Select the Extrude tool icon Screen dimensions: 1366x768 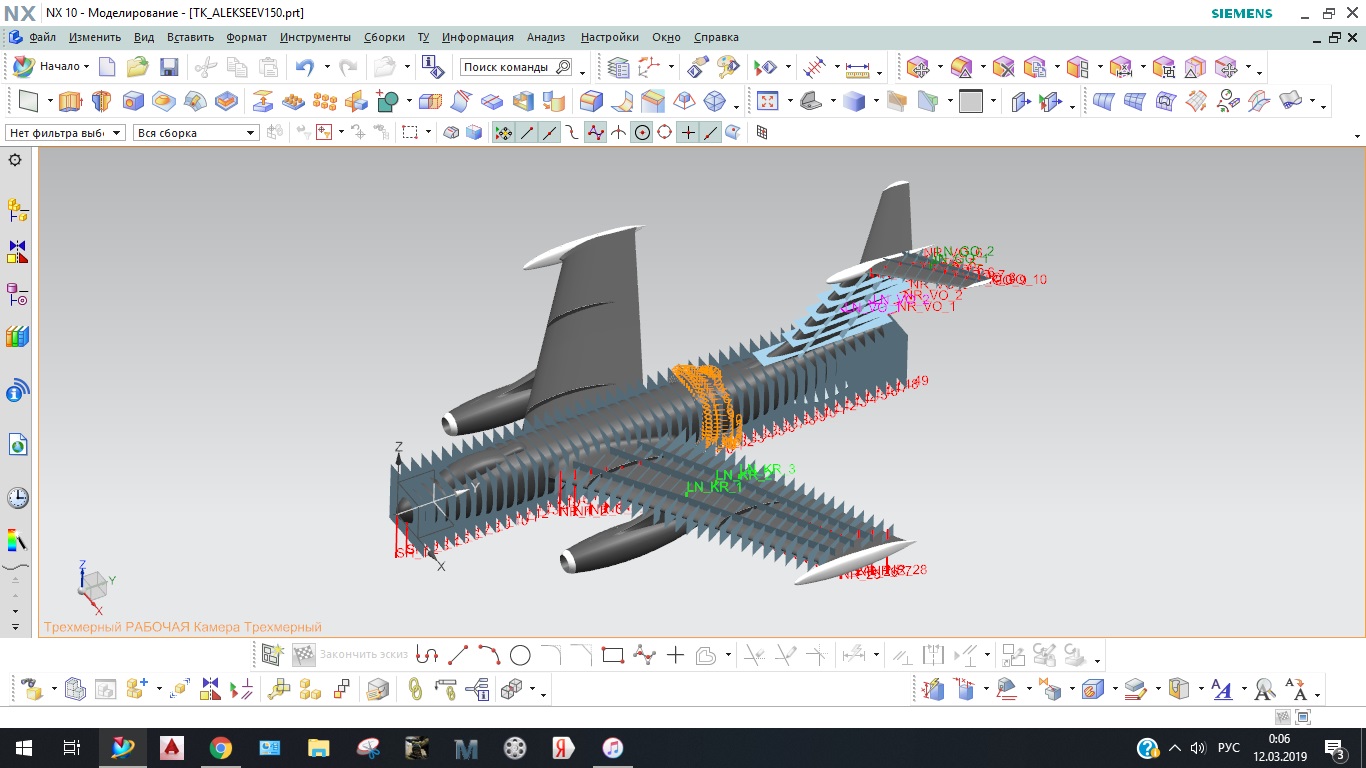(69, 101)
